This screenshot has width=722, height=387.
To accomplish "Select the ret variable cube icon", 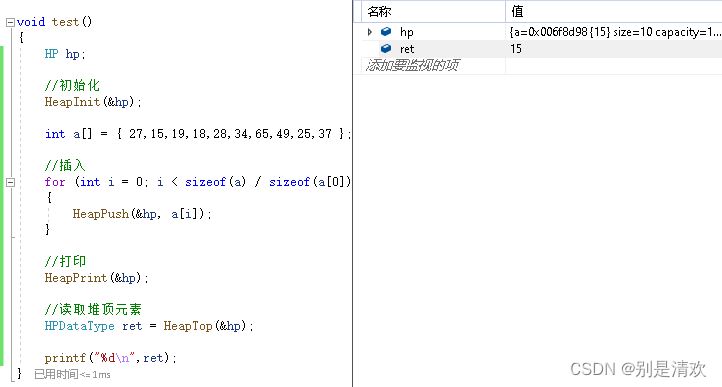I will (386, 48).
